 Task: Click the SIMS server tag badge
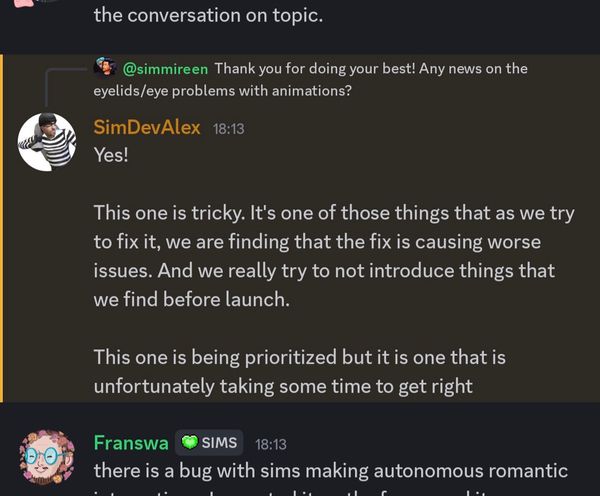point(209,443)
